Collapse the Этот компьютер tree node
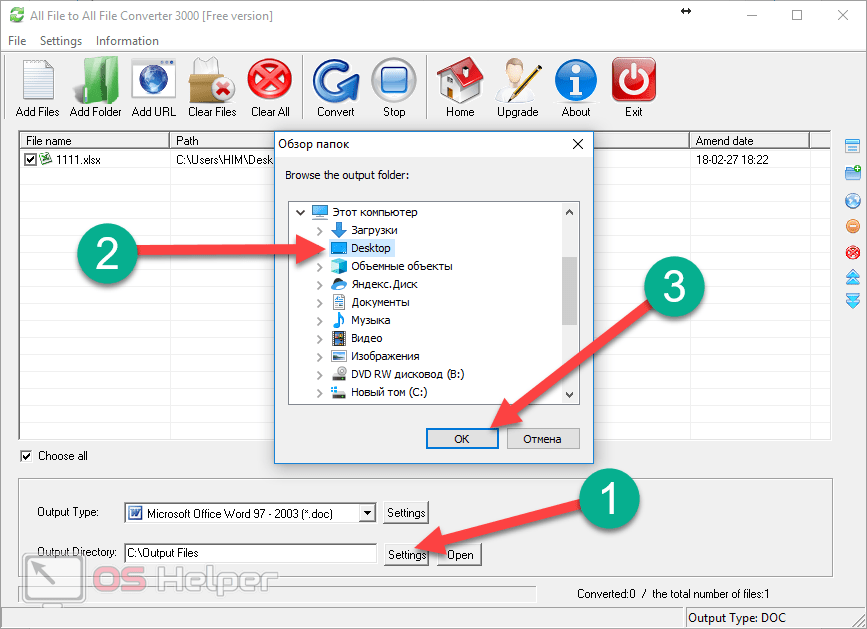 coord(300,212)
